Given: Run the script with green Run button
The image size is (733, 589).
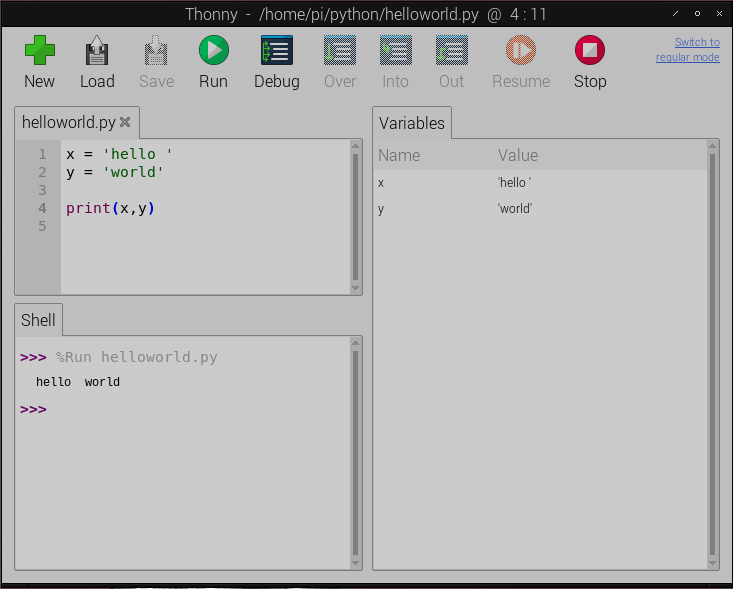Looking at the screenshot, I should click(x=214, y=50).
